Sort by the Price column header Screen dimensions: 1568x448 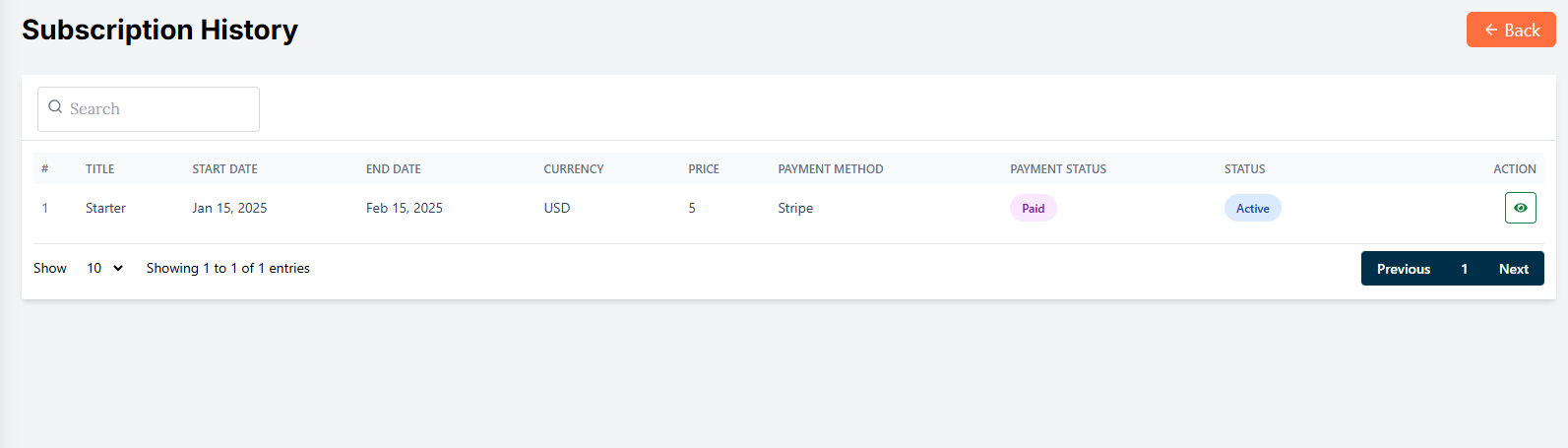click(x=703, y=169)
